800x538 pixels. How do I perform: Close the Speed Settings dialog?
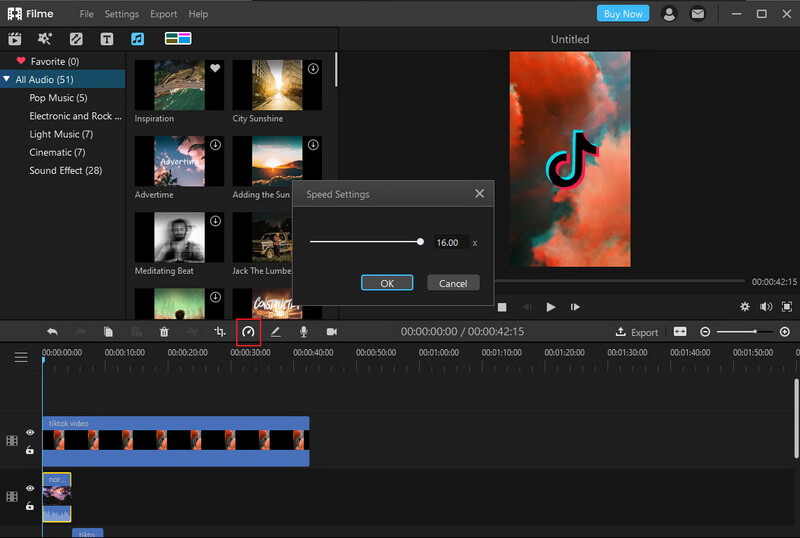click(480, 193)
